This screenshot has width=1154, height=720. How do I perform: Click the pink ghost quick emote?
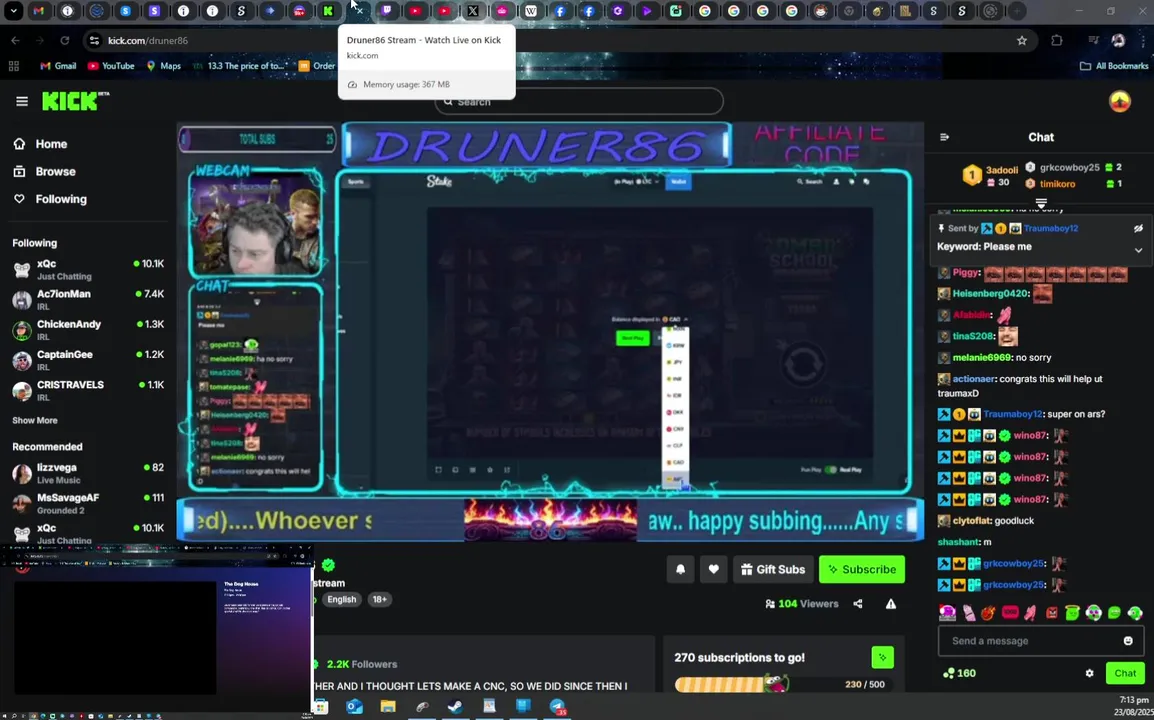(x=946, y=613)
